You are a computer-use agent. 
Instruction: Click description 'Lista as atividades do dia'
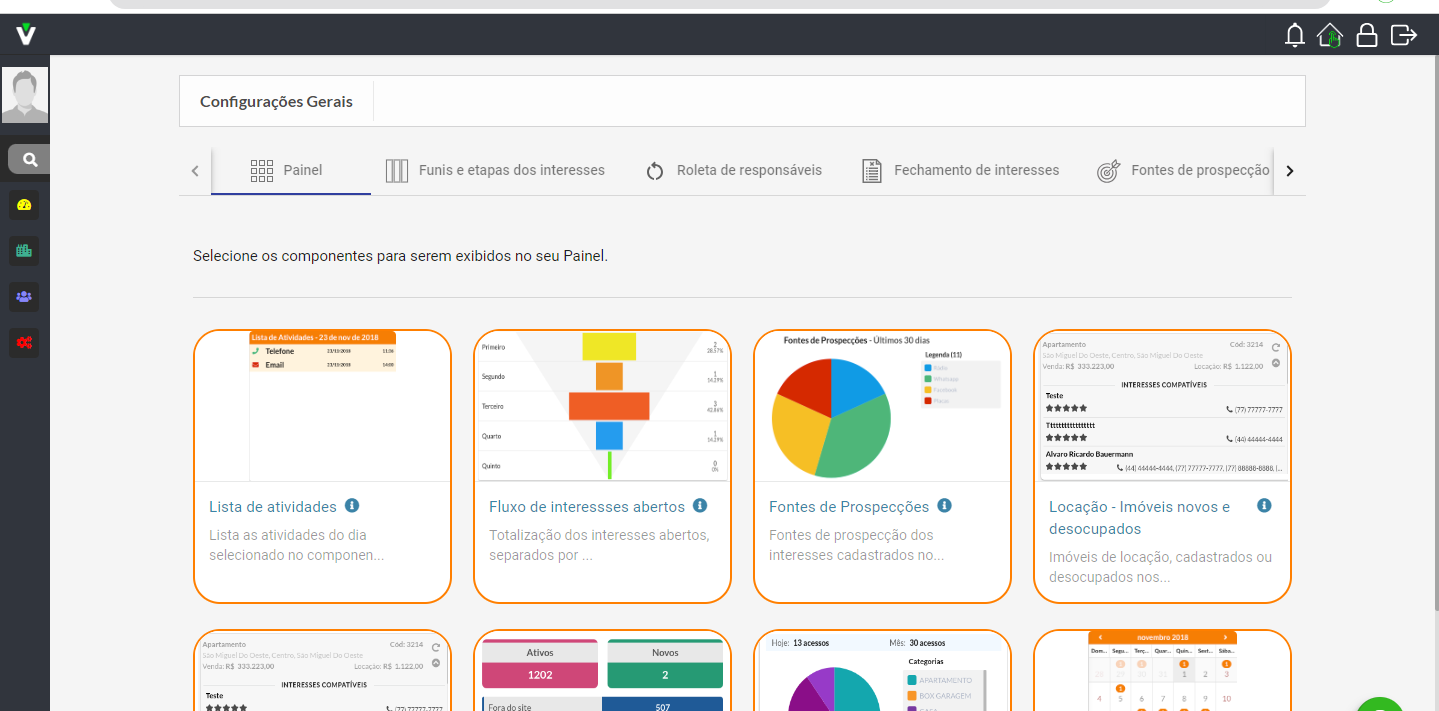click(x=296, y=545)
